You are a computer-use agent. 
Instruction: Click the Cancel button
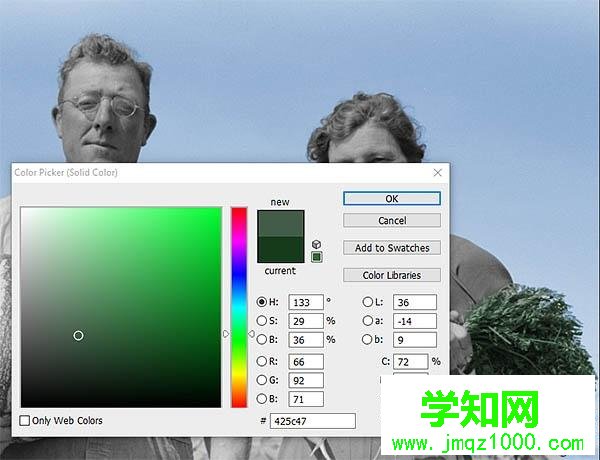pos(392,220)
